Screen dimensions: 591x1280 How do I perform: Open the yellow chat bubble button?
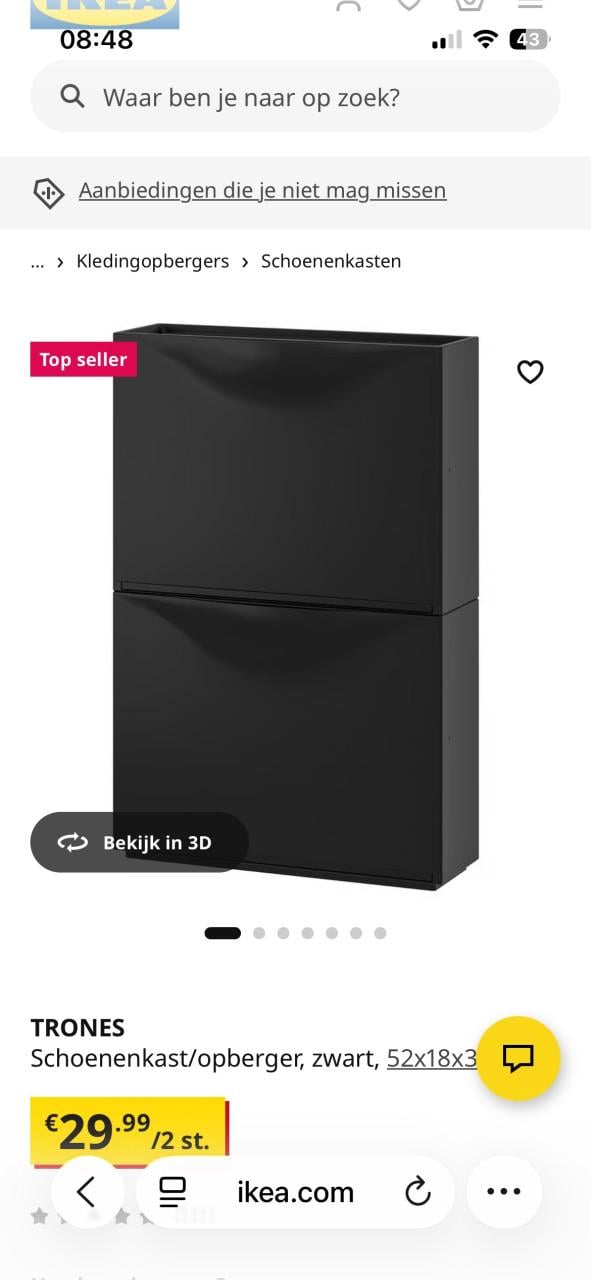518,1058
